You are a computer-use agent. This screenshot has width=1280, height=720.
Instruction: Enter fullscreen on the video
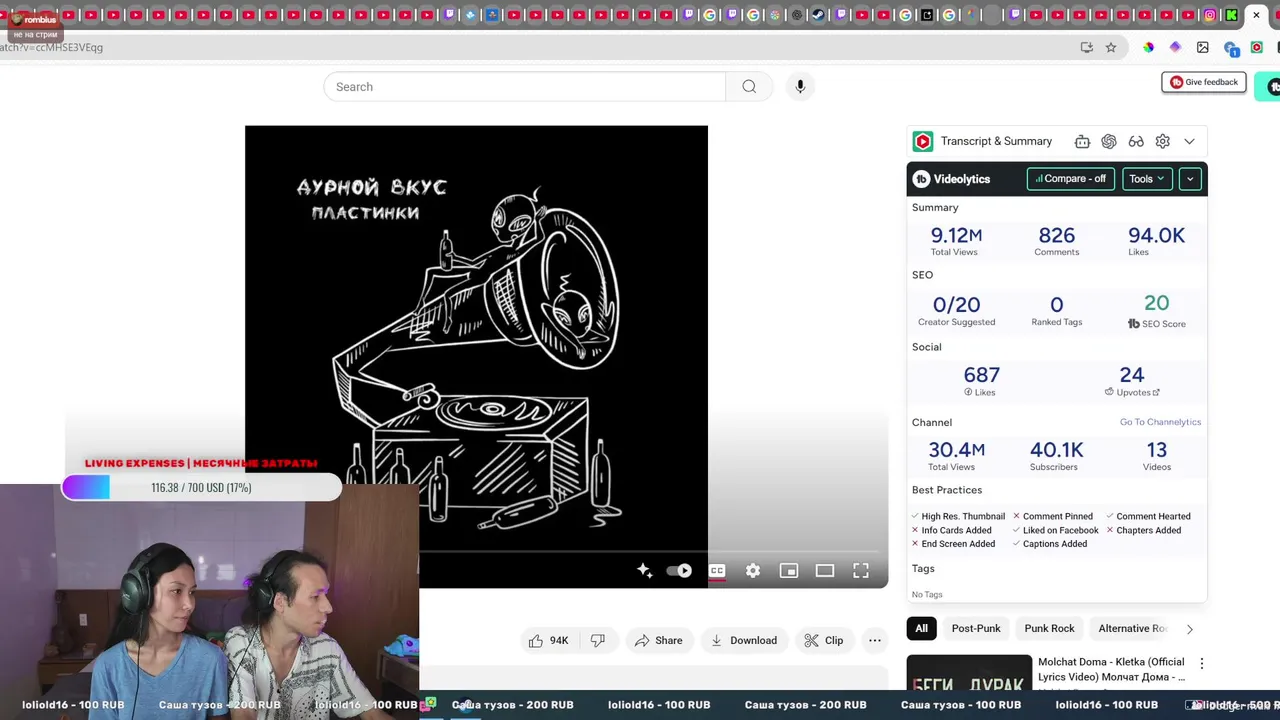(861, 570)
